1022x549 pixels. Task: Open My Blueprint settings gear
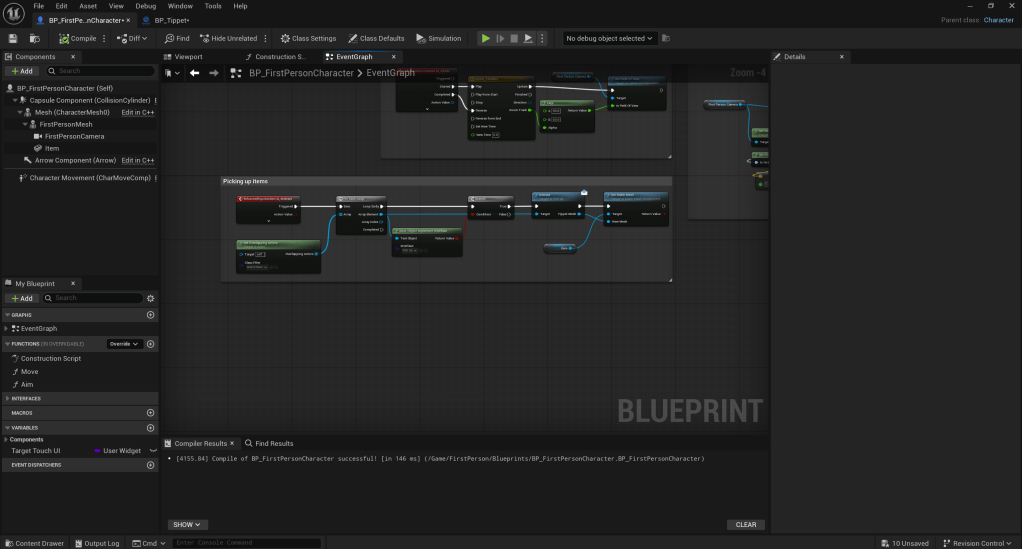point(151,298)
